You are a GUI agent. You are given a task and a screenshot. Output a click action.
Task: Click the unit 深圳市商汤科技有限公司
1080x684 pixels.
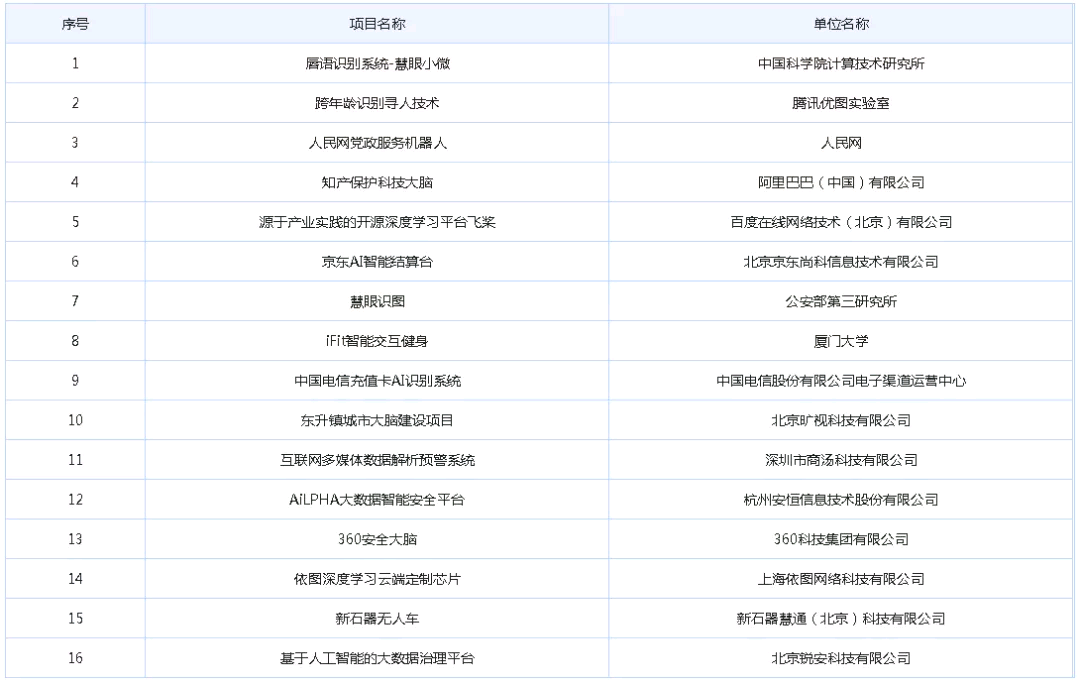click(841, 459)
